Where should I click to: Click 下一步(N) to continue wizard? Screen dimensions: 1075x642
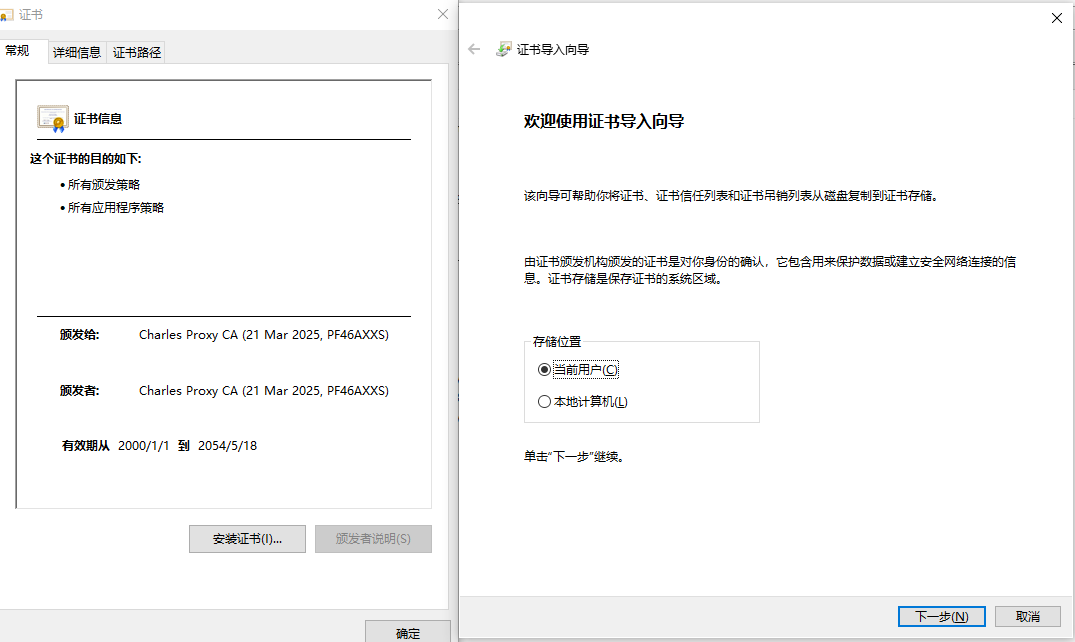tap(942, 617)
